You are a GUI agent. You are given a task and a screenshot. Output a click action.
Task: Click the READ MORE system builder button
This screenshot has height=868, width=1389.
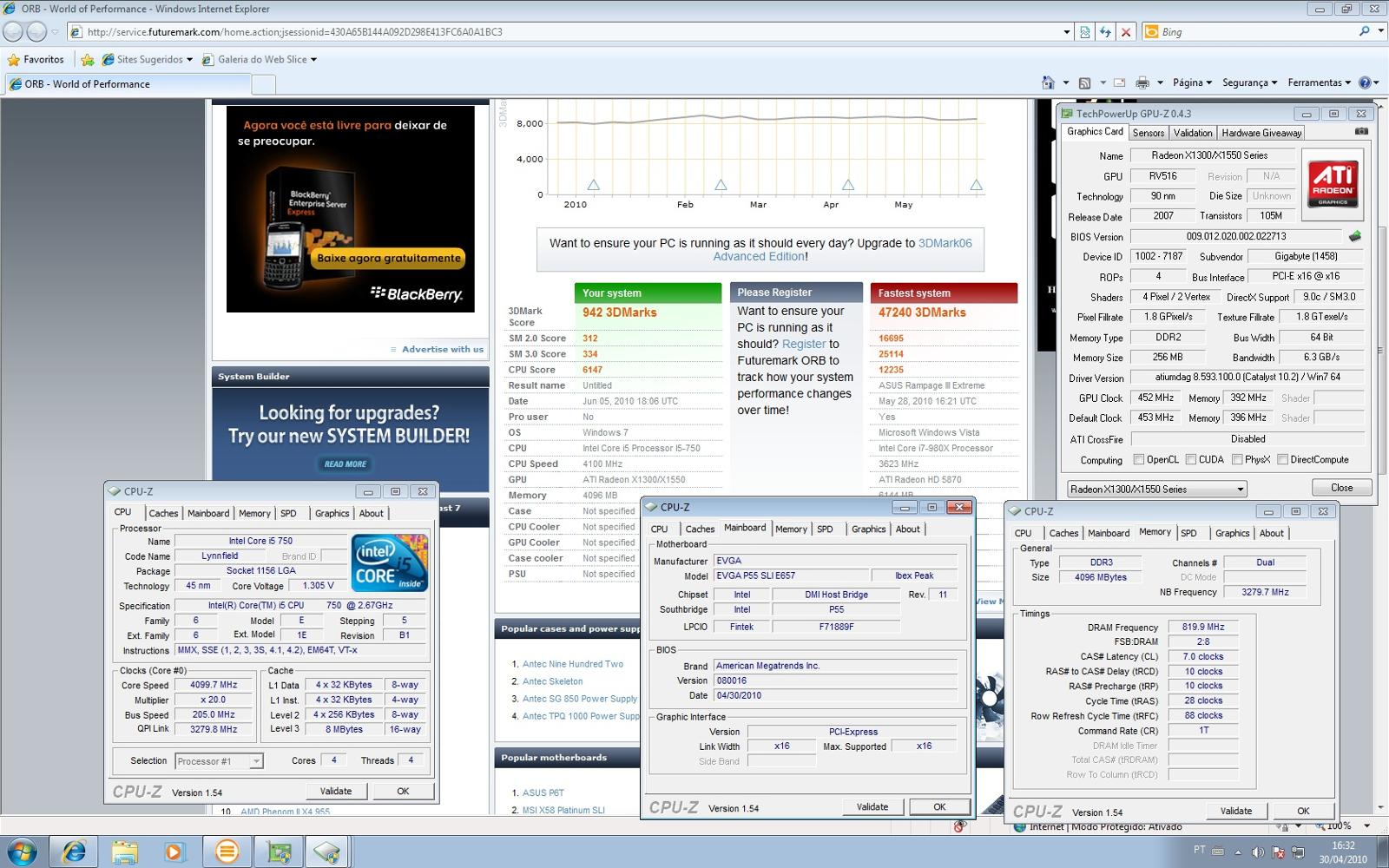(x=346, y=464)
